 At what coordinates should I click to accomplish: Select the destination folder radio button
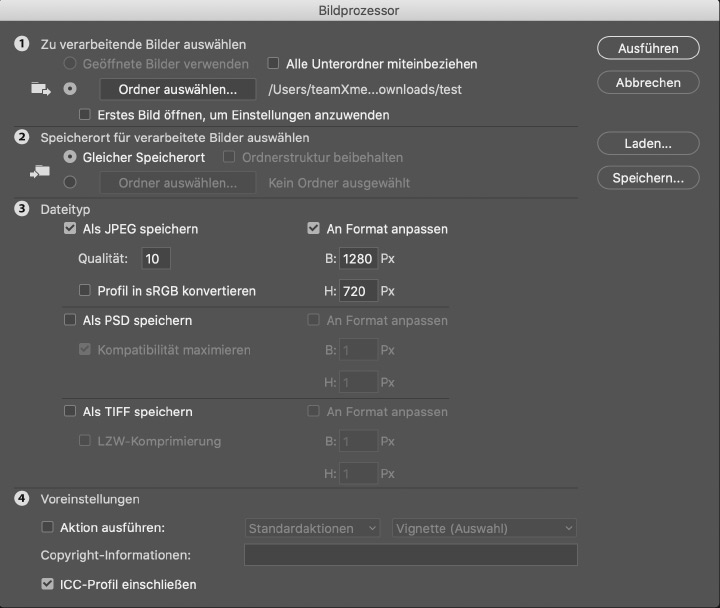tap(70, 182)
